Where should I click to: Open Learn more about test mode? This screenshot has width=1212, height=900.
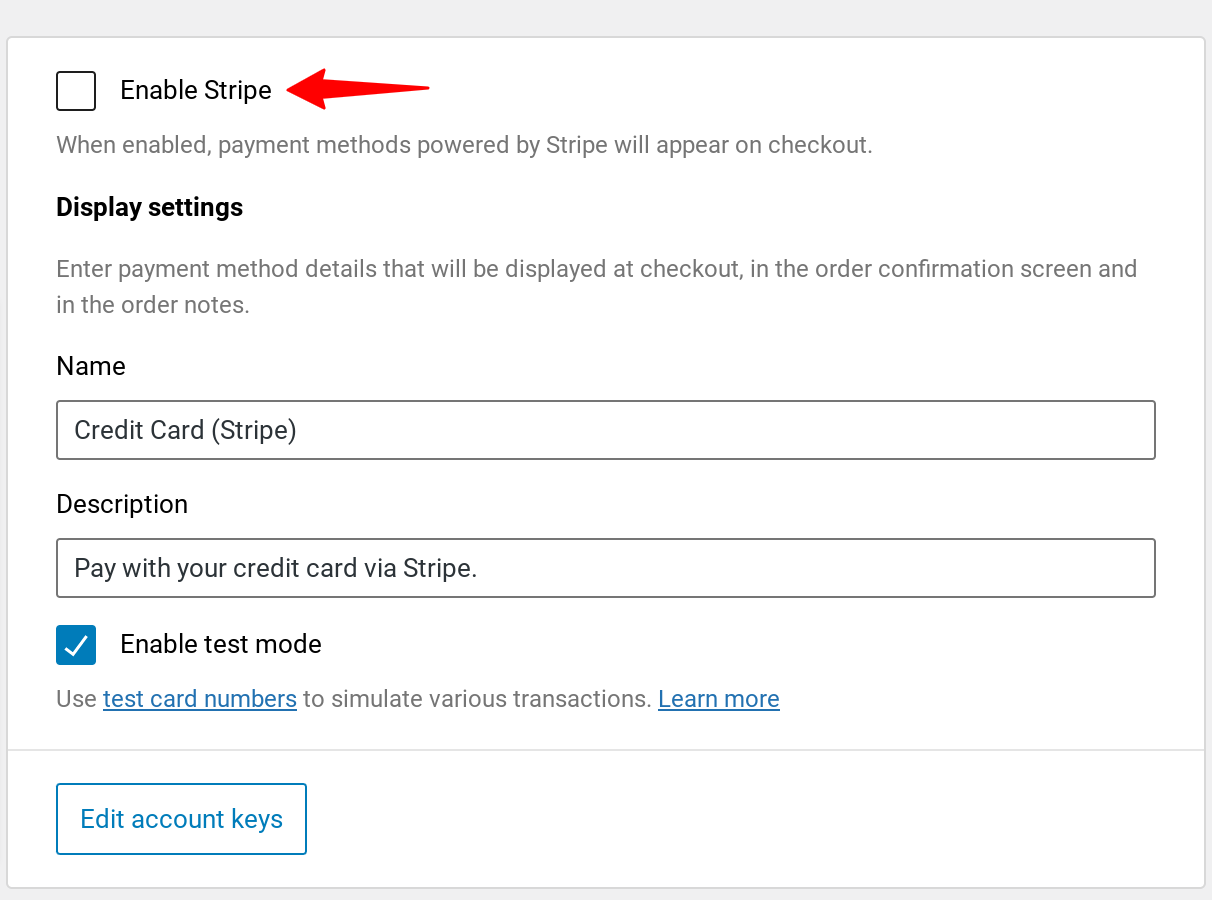[x=718, y=699]
